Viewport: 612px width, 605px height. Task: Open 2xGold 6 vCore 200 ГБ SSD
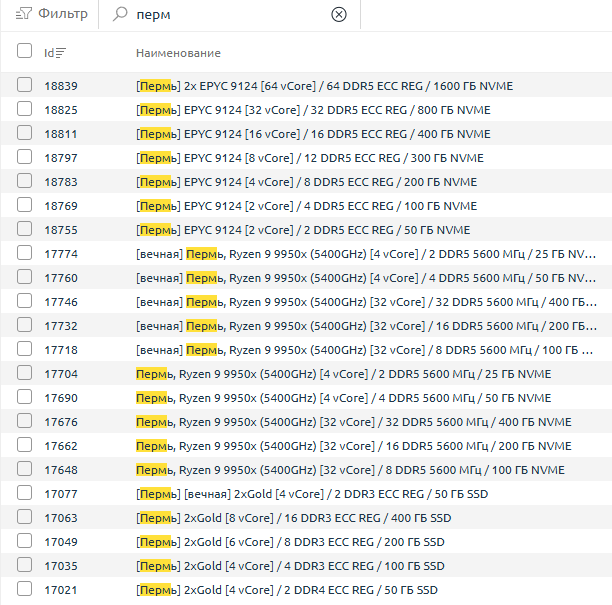coord(290,542)
